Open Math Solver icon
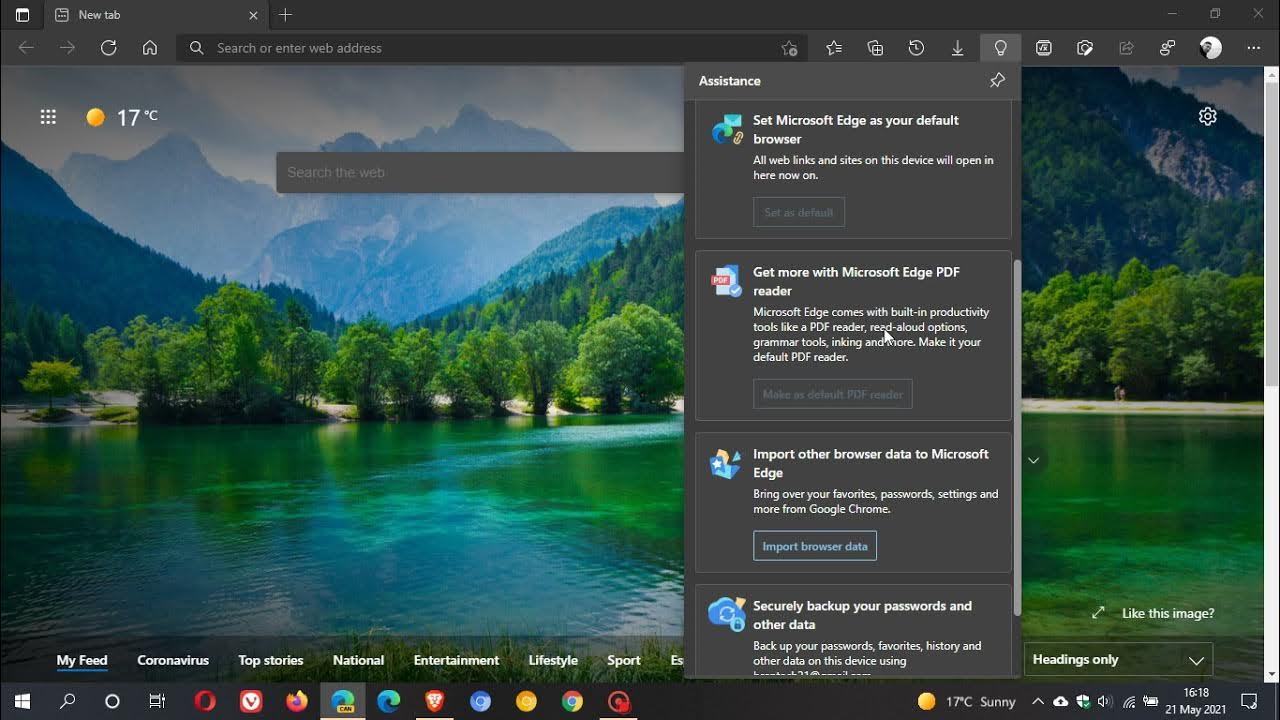This screenshot has width=1280, height=720. click(1043, 48)
